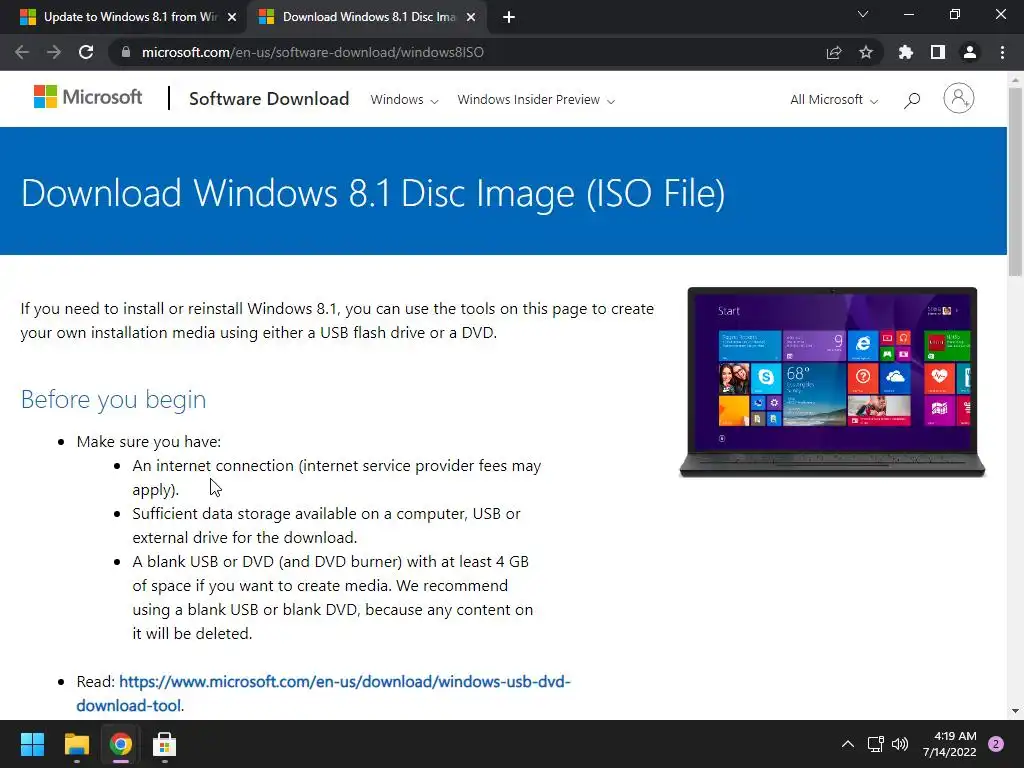Close the Update to Windows 8.1 tab
Image resolution: width=1024 pixels, height=768 pixels.
pos(232,18)
